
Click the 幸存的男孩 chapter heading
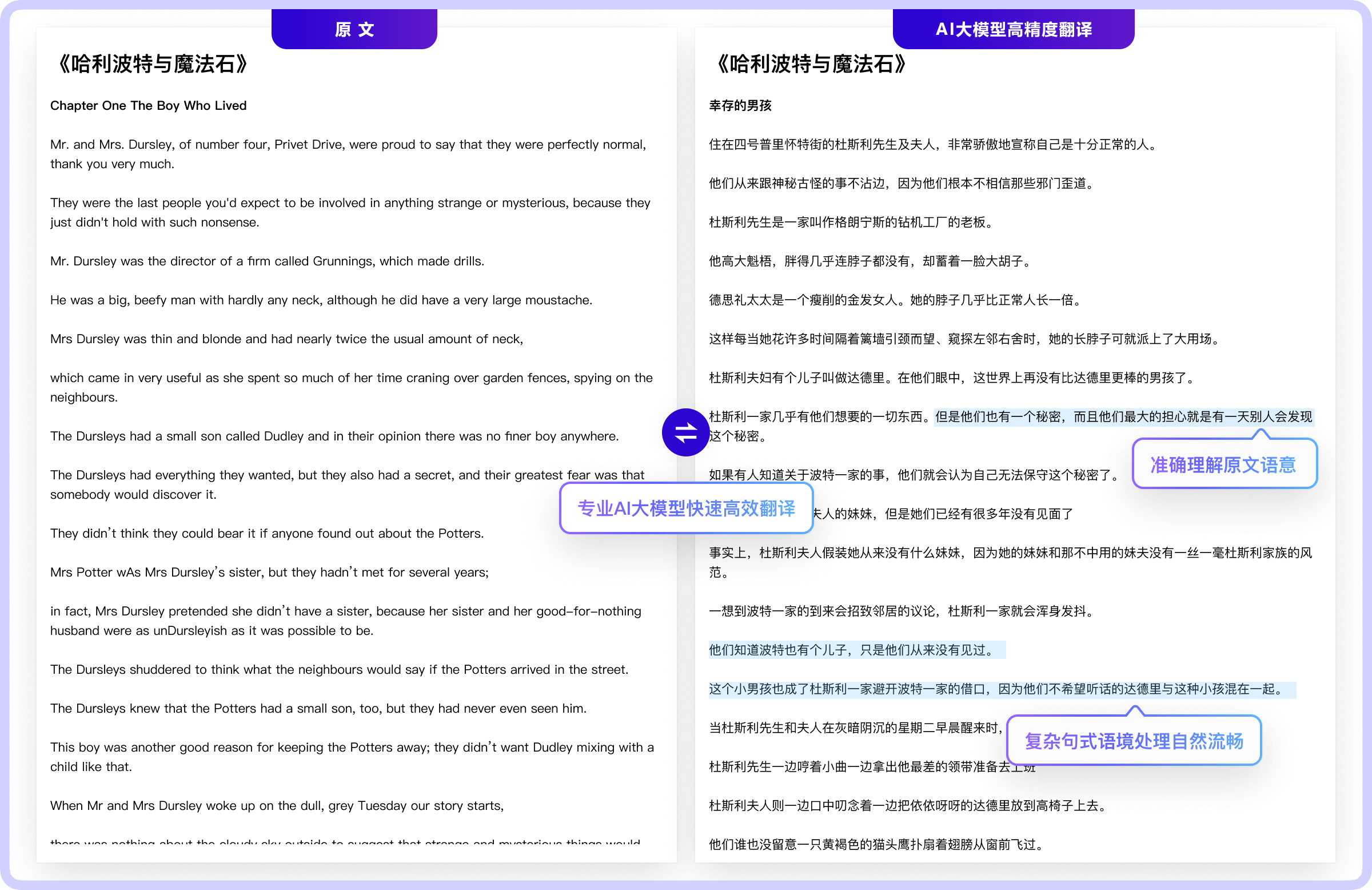740,106
